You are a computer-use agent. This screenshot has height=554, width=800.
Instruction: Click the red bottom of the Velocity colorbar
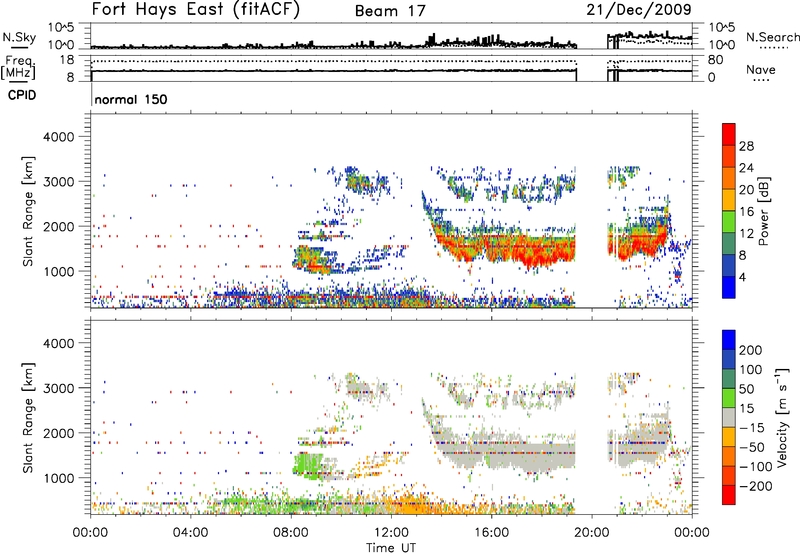(729, 495)
